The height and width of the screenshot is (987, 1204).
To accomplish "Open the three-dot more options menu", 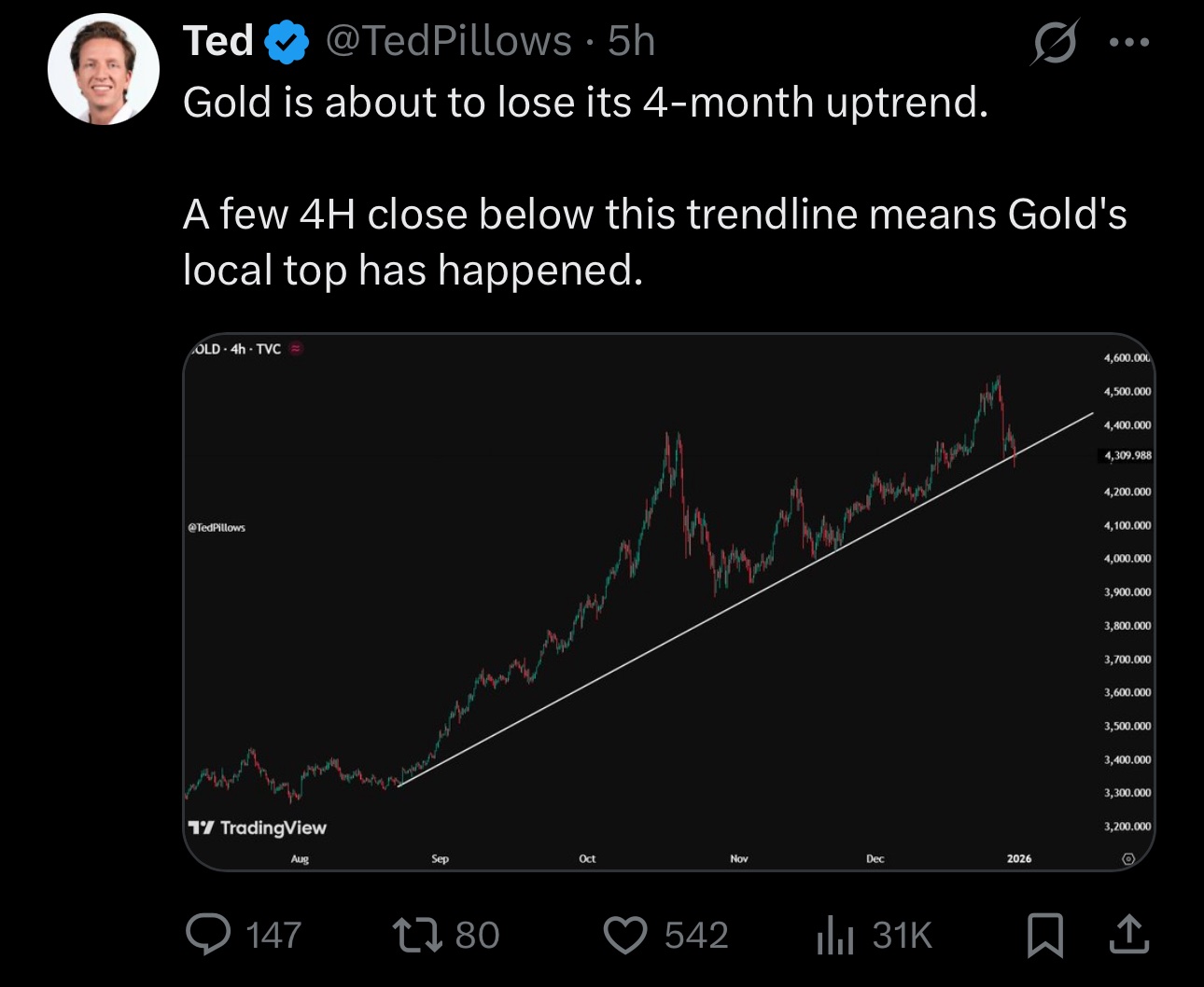I will coord(1129,43).
